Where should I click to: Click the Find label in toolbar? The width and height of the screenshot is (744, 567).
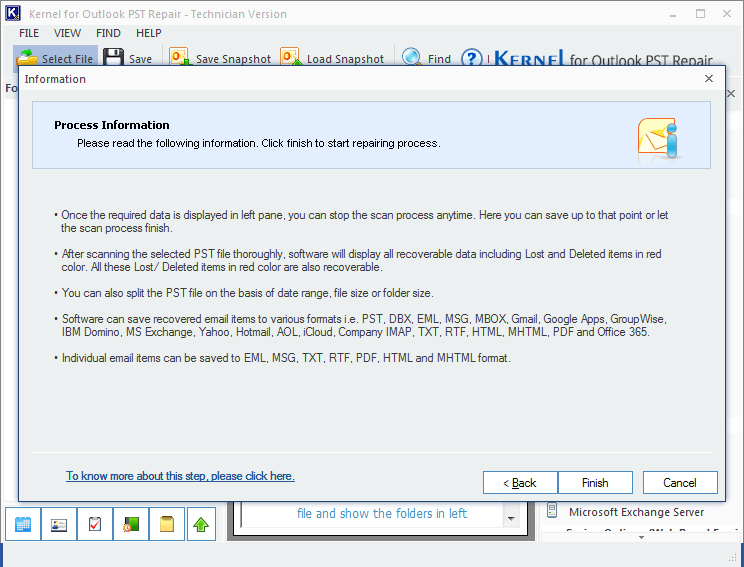pos(439,59)
